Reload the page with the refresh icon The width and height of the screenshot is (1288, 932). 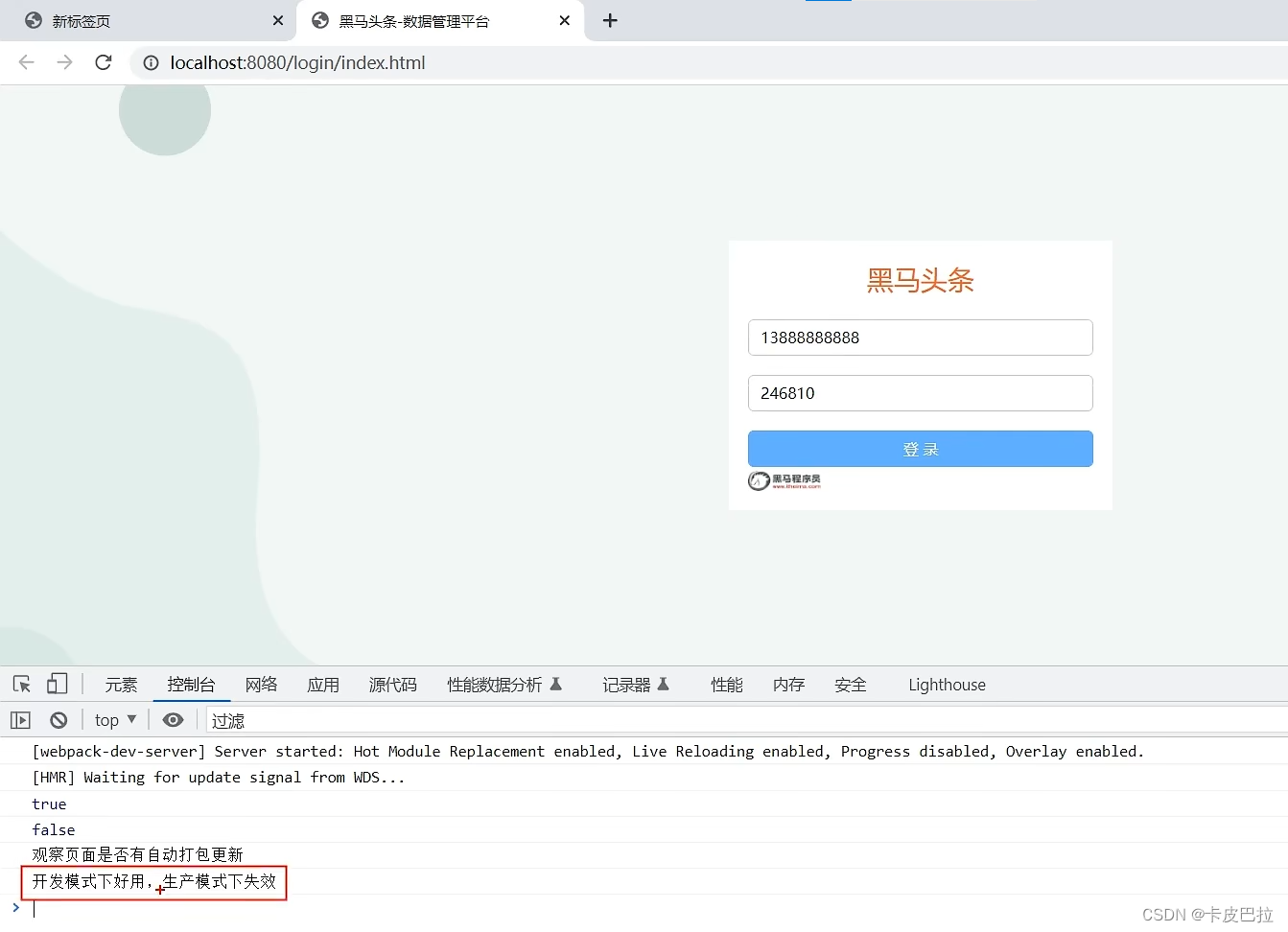[x=104, y=62]
